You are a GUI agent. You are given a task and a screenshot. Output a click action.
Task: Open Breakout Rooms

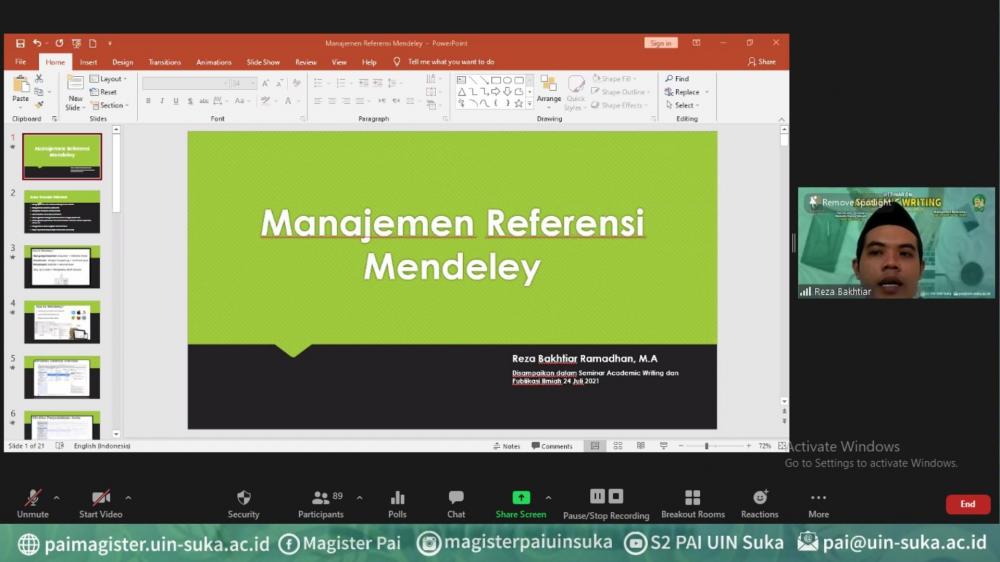pyautogui.click(x=692, y=499)
